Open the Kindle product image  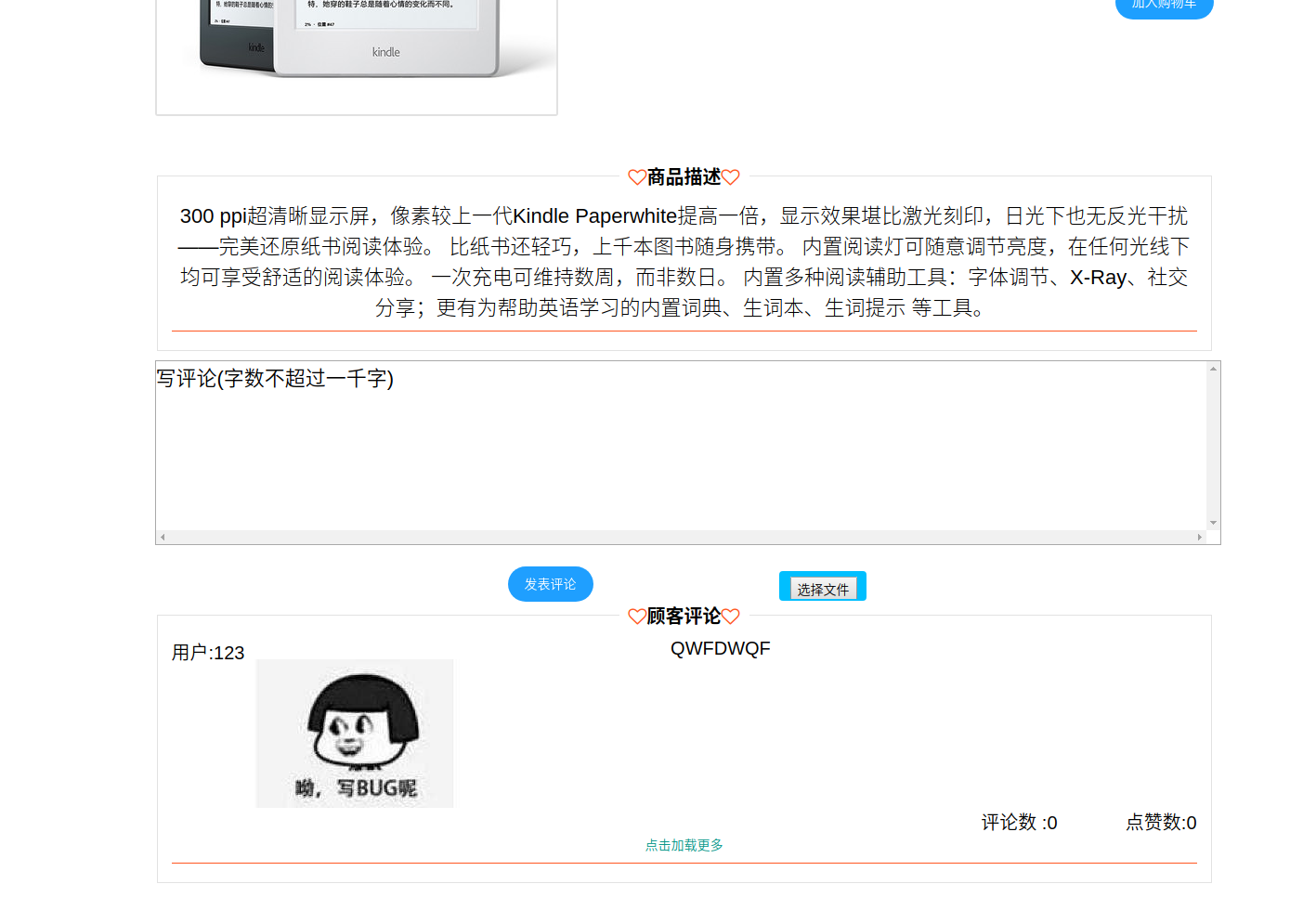357,56
